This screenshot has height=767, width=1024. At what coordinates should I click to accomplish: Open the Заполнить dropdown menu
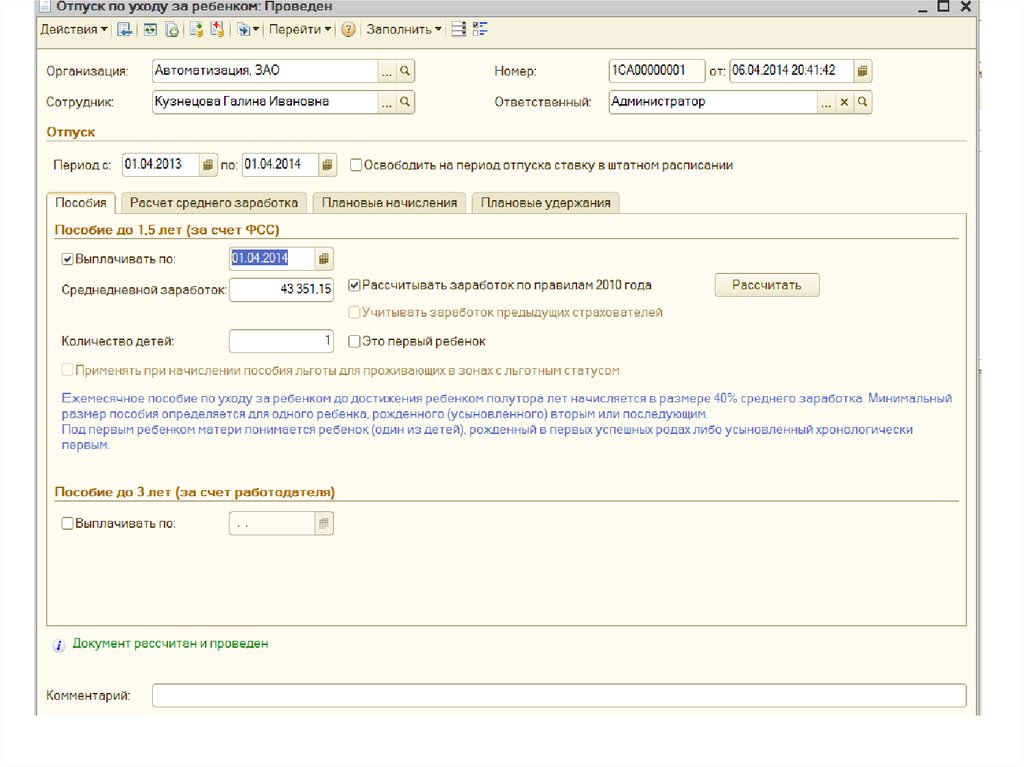click(x=404, y=29)
